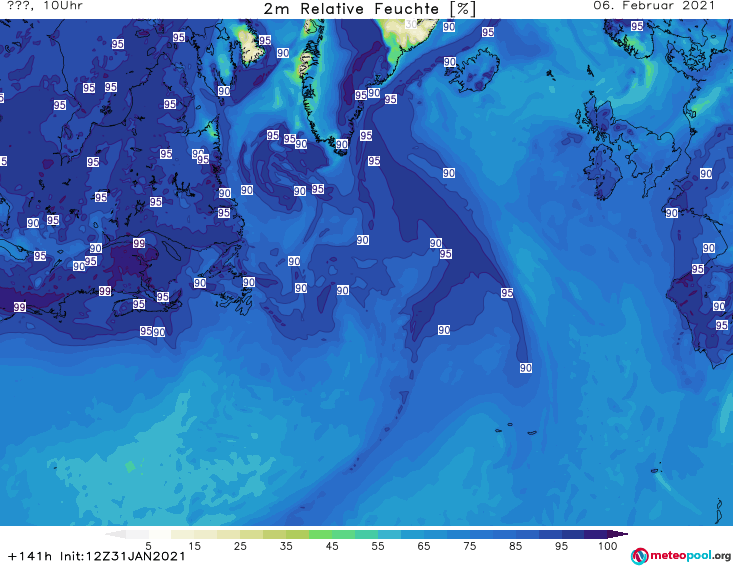This screenshot has height=566, width=733.
Task: Click the "75" tick label on legend
Action: [469, 546]
